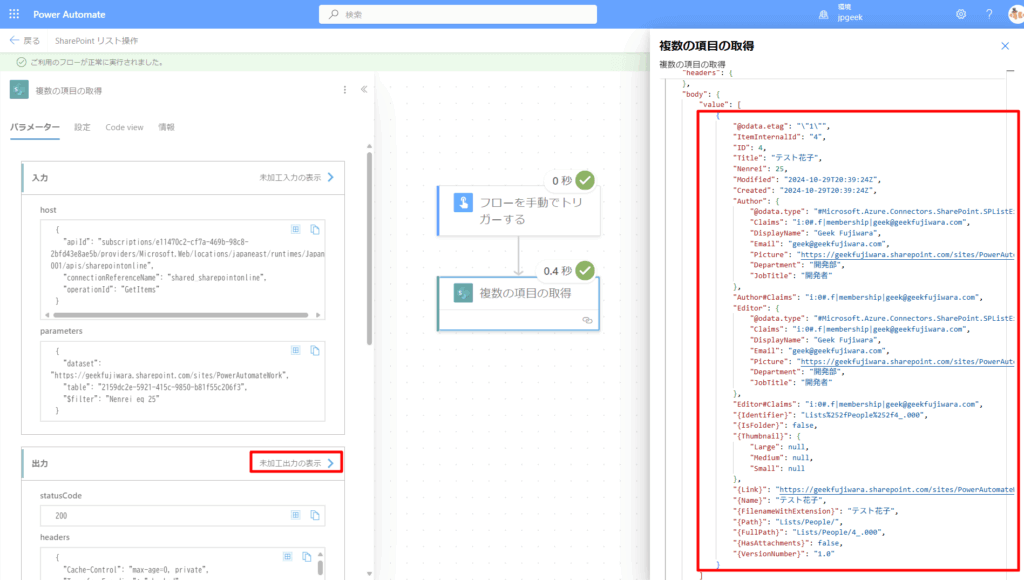Open the Code view tab

tap(124, 127)
